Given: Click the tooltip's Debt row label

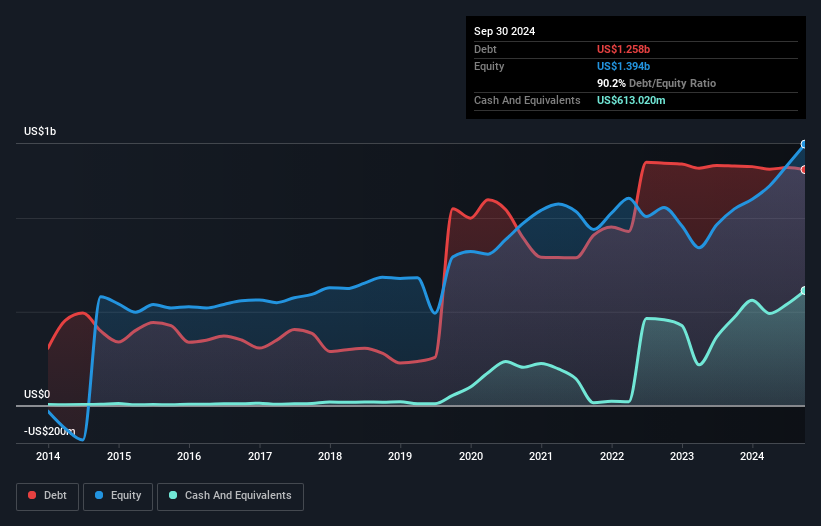Looking at the screenshot, I should 485,49.
